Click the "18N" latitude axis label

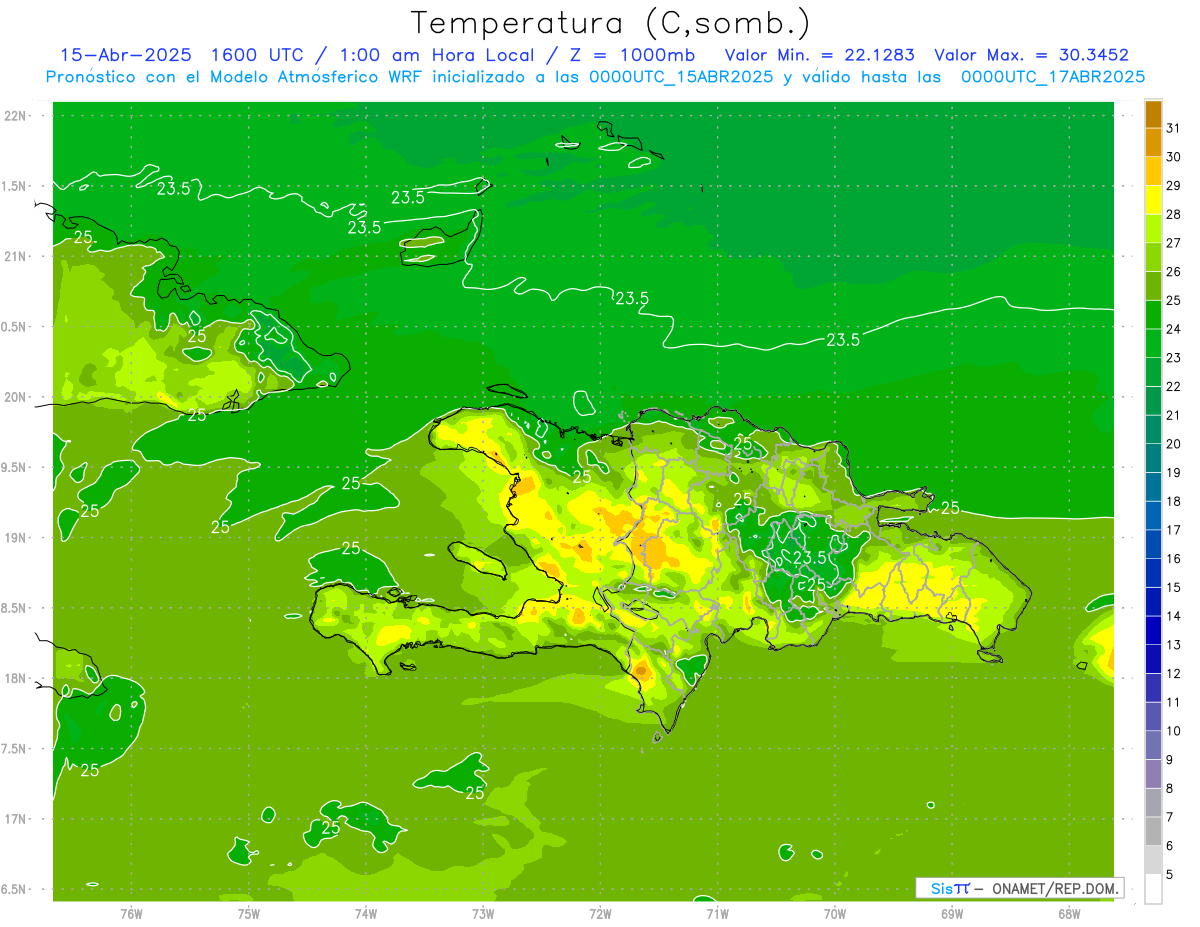[15, 679]
